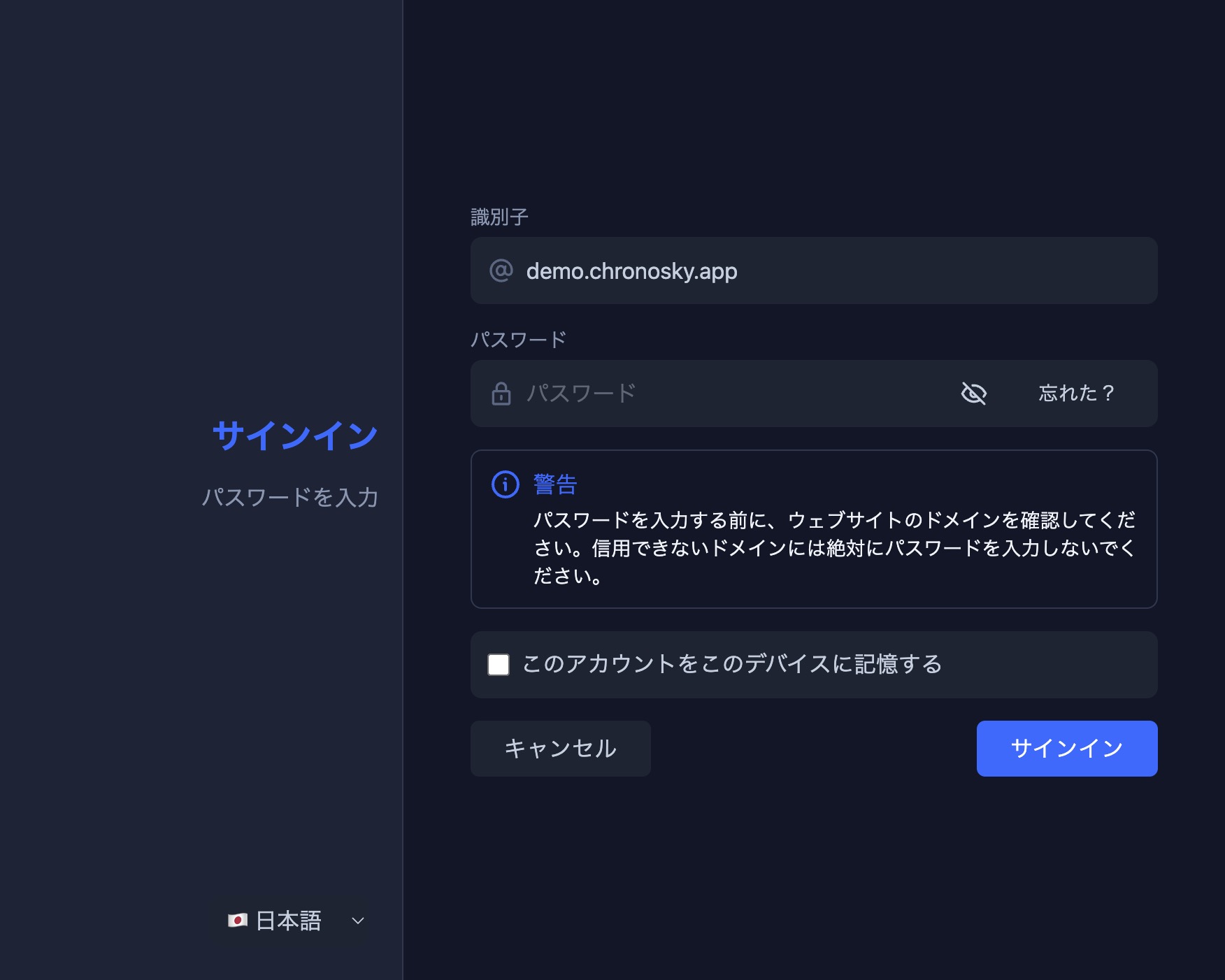Screen dimensions: 1225x980
Task: Click the 忘れた？ forgot password link
Action: point(1077,394)
